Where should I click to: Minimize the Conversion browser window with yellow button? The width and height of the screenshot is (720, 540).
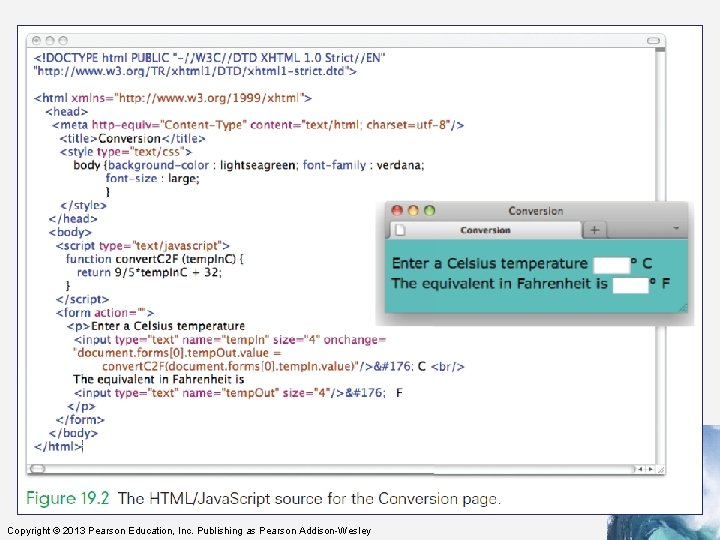413,211
